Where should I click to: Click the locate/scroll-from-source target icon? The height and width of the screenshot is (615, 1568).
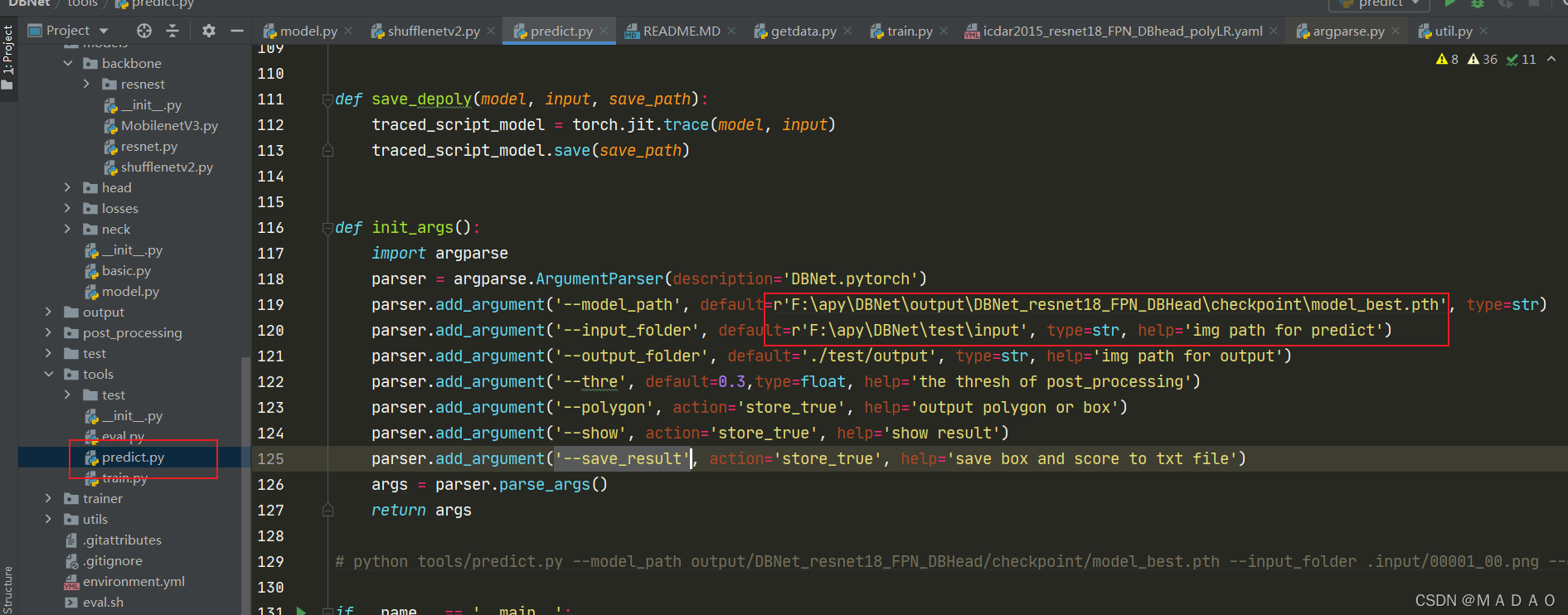tap(144, 31)
